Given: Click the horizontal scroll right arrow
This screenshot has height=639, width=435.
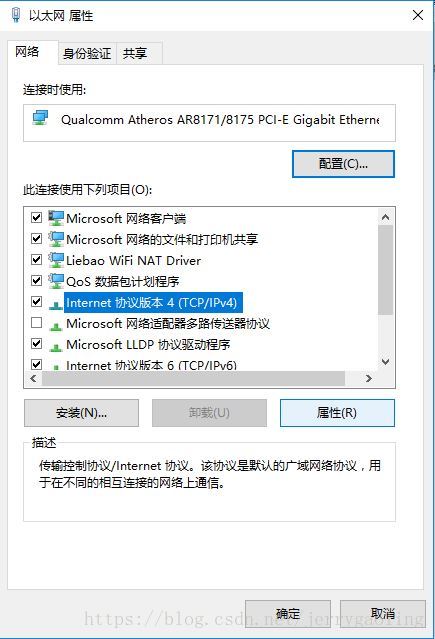Looking at the screenshot, I should [369, 379].
